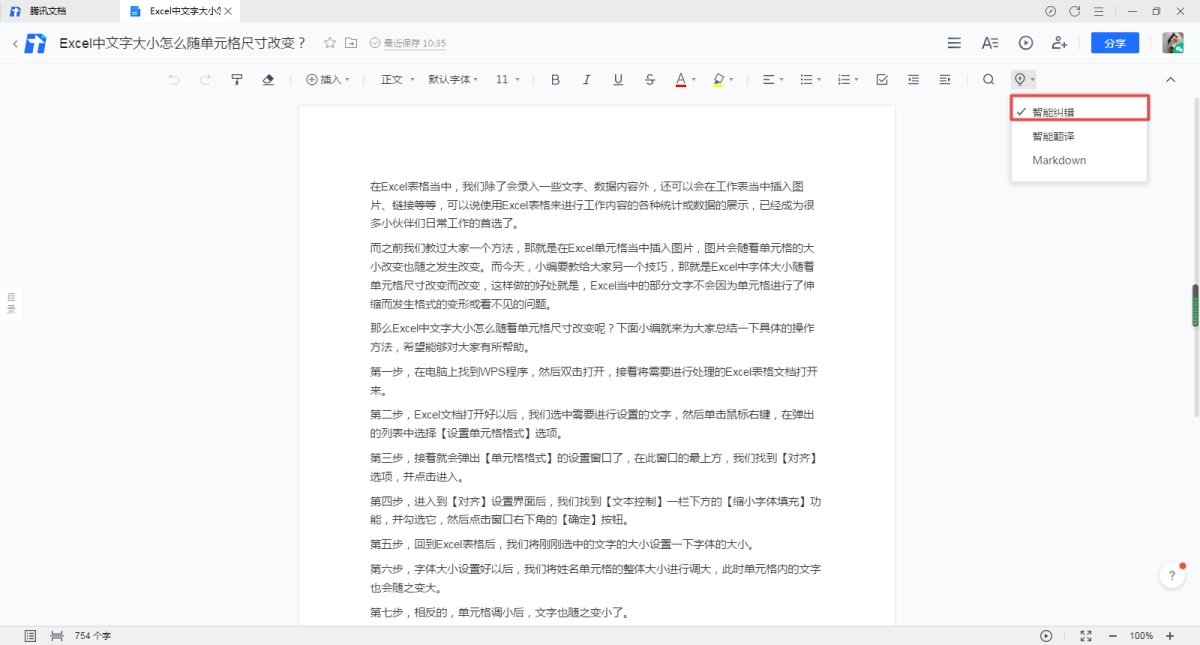Select 智能翻译 from the menu
1200x645 pixels.
1053,136
